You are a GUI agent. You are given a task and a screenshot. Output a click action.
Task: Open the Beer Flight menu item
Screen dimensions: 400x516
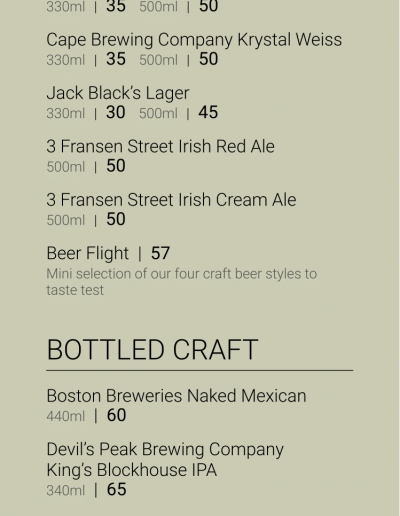tap(87, 253)
